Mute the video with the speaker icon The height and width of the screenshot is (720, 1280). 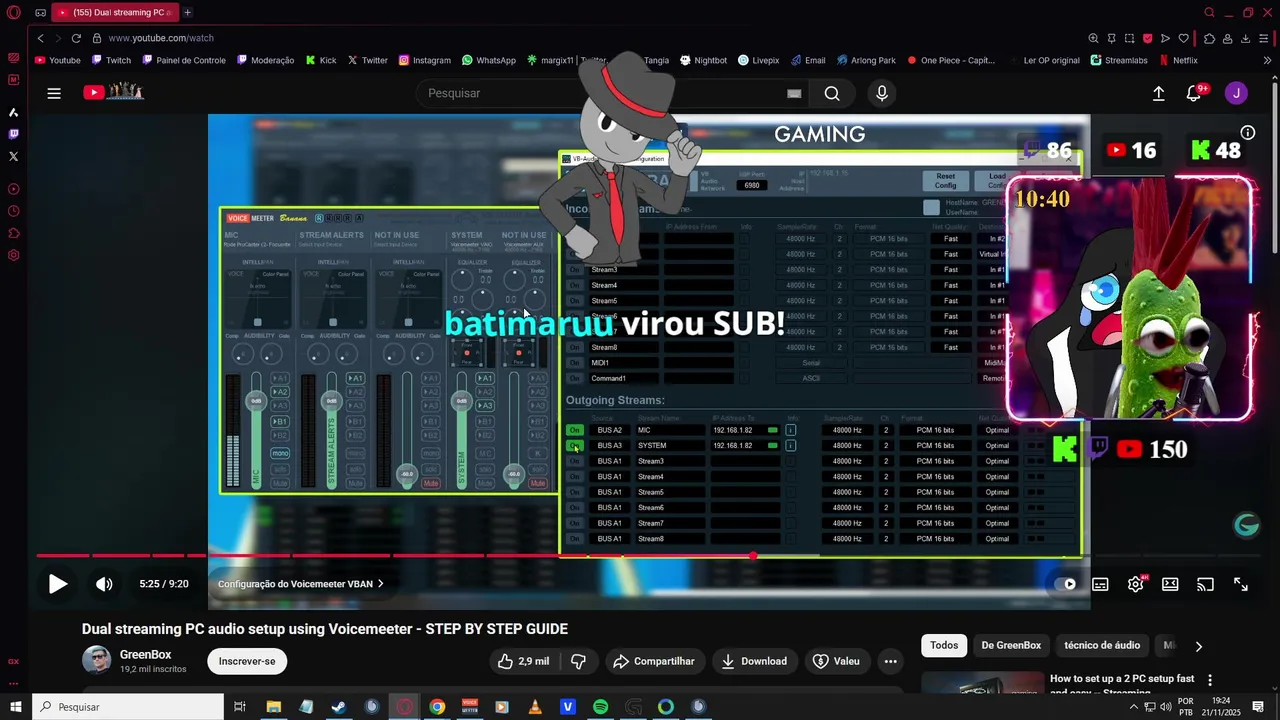[x=104, y=584]
